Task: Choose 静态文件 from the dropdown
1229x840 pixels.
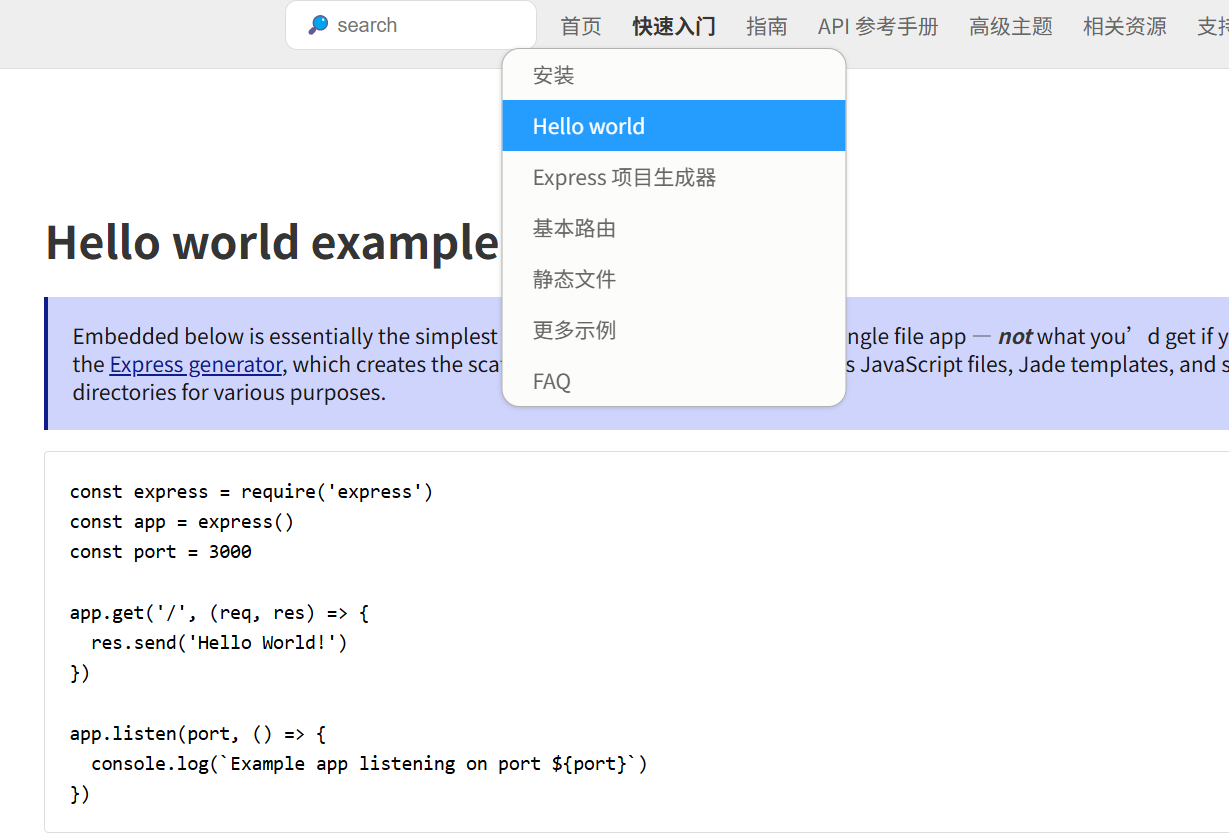Action: (x=674, y=279)
